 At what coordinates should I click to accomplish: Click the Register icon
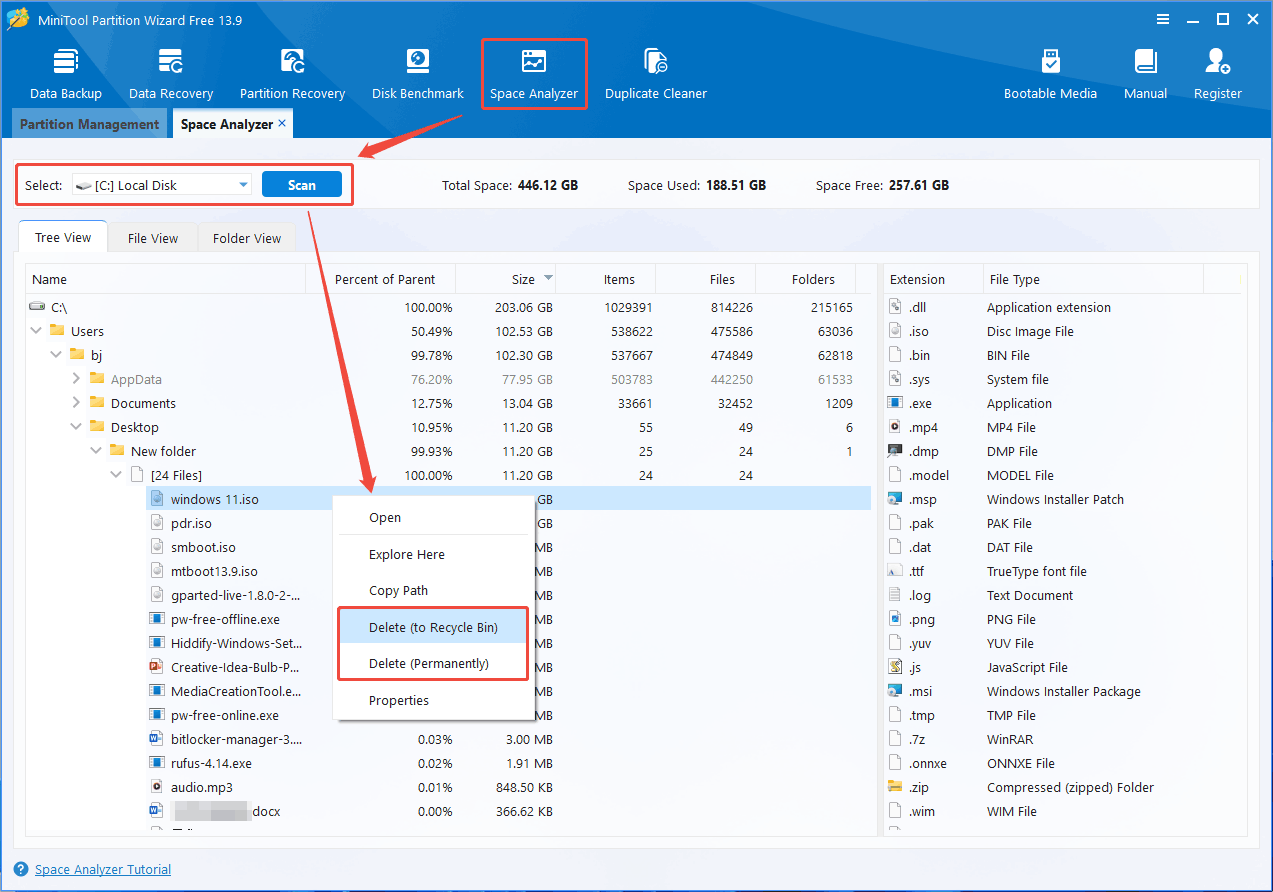coord(1217,62)
